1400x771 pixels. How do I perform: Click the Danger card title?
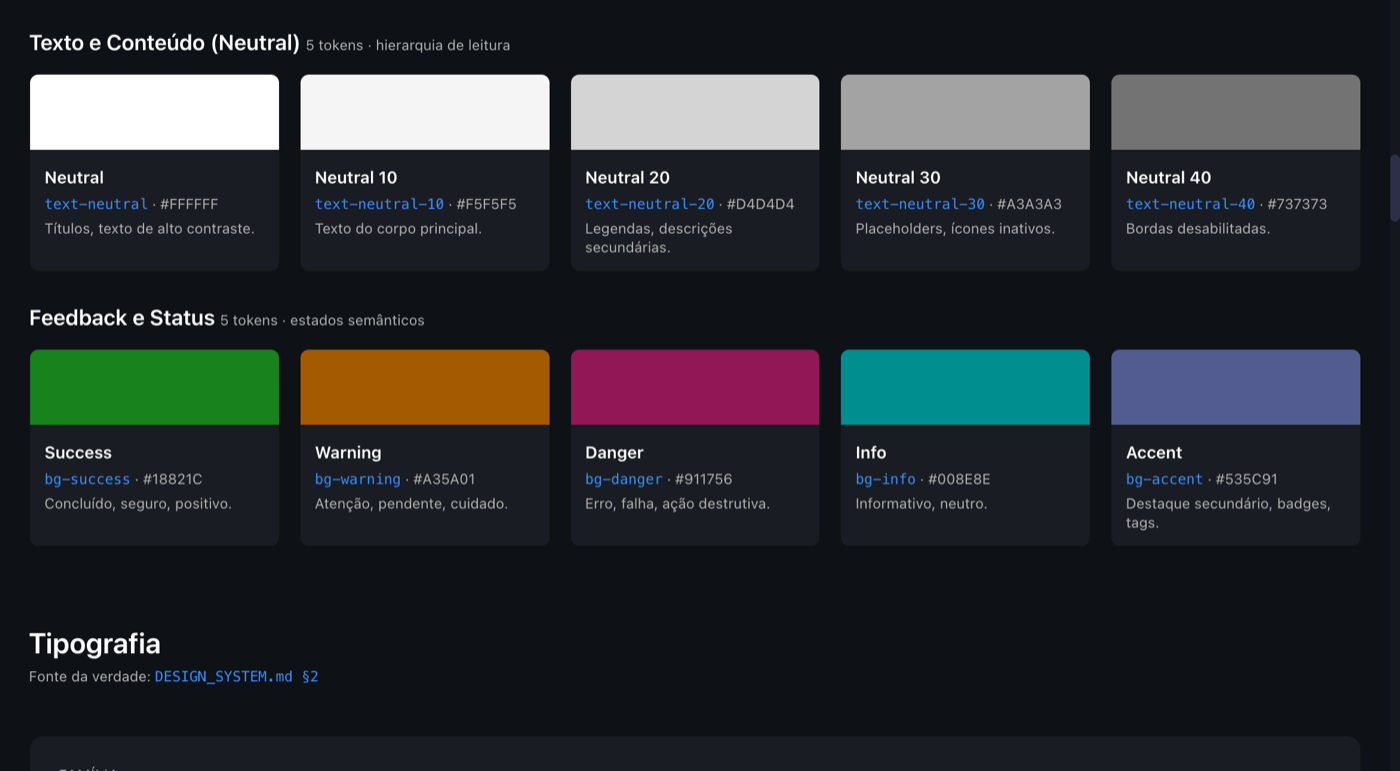click(x=614, y=453)
